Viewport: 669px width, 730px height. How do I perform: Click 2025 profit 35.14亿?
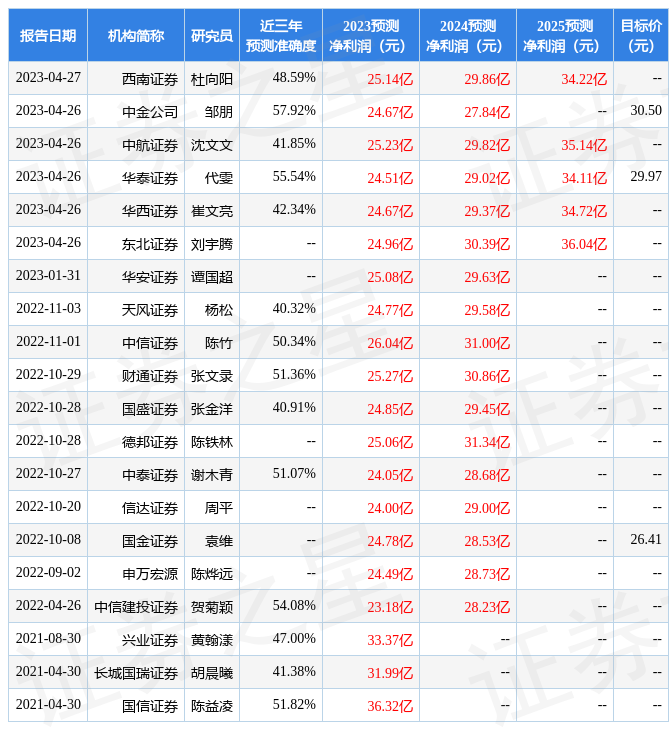coord(584,145)
